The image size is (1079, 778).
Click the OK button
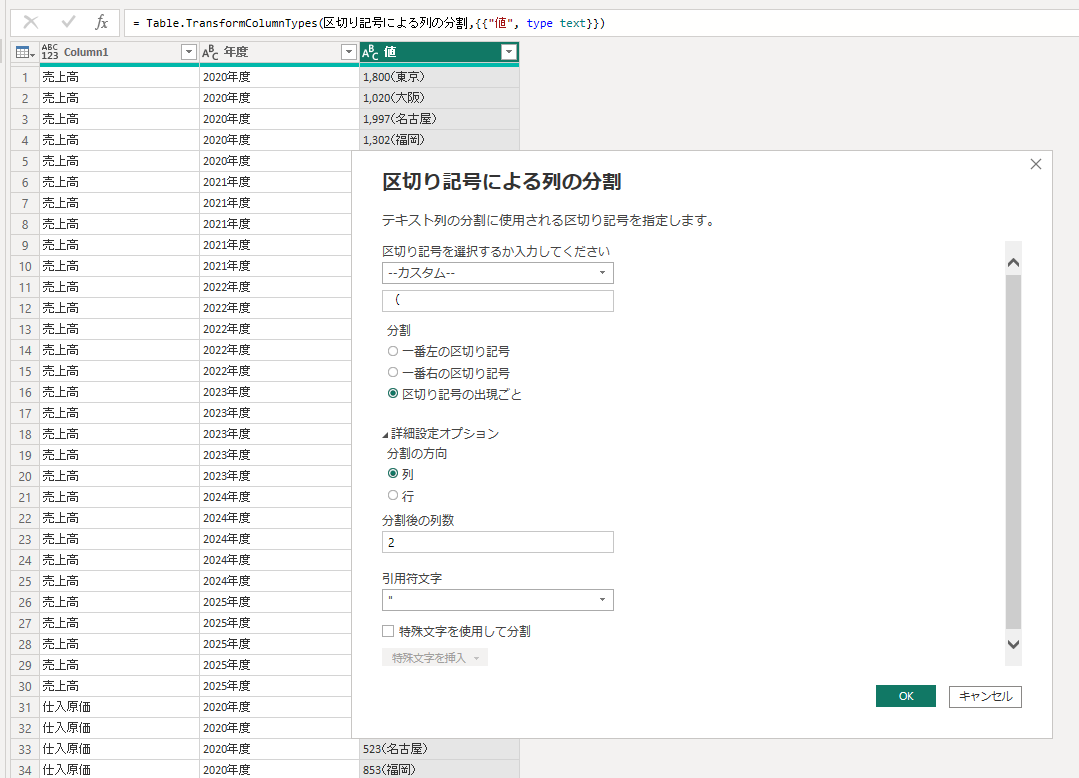pos(905,696)
